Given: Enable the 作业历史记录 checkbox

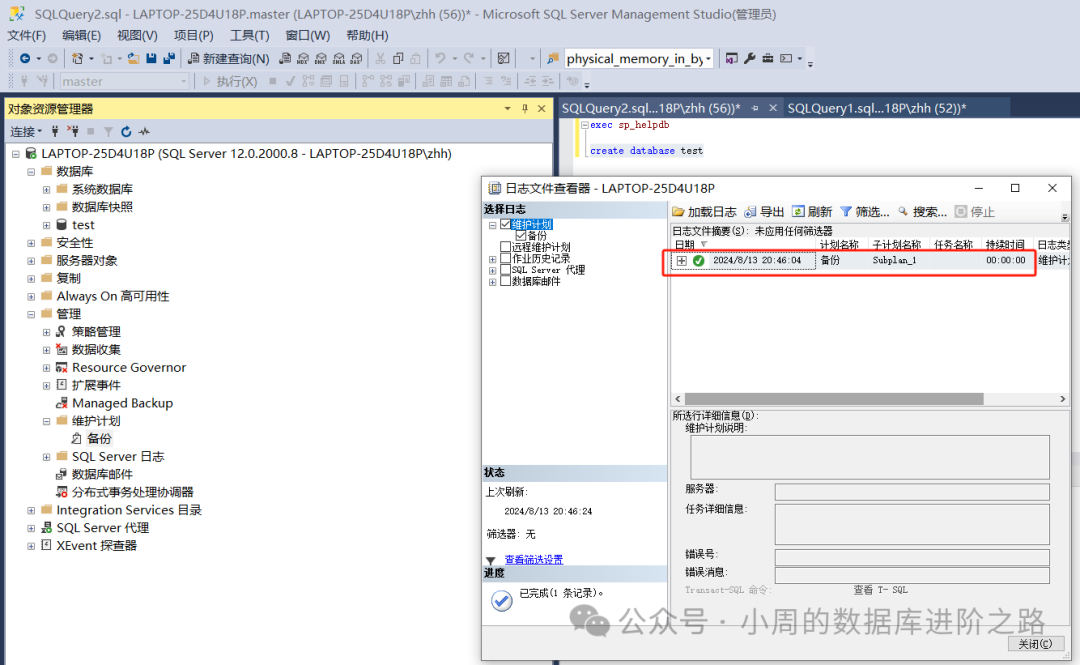Looking at the screenshot, I should (506, 258).
